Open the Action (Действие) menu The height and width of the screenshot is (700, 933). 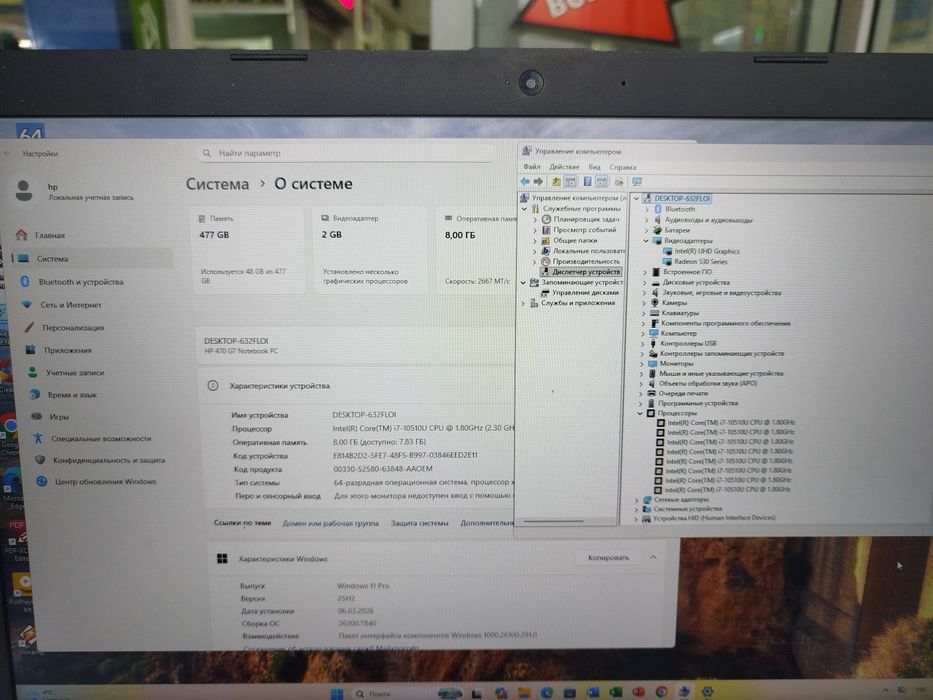(564, 167)
